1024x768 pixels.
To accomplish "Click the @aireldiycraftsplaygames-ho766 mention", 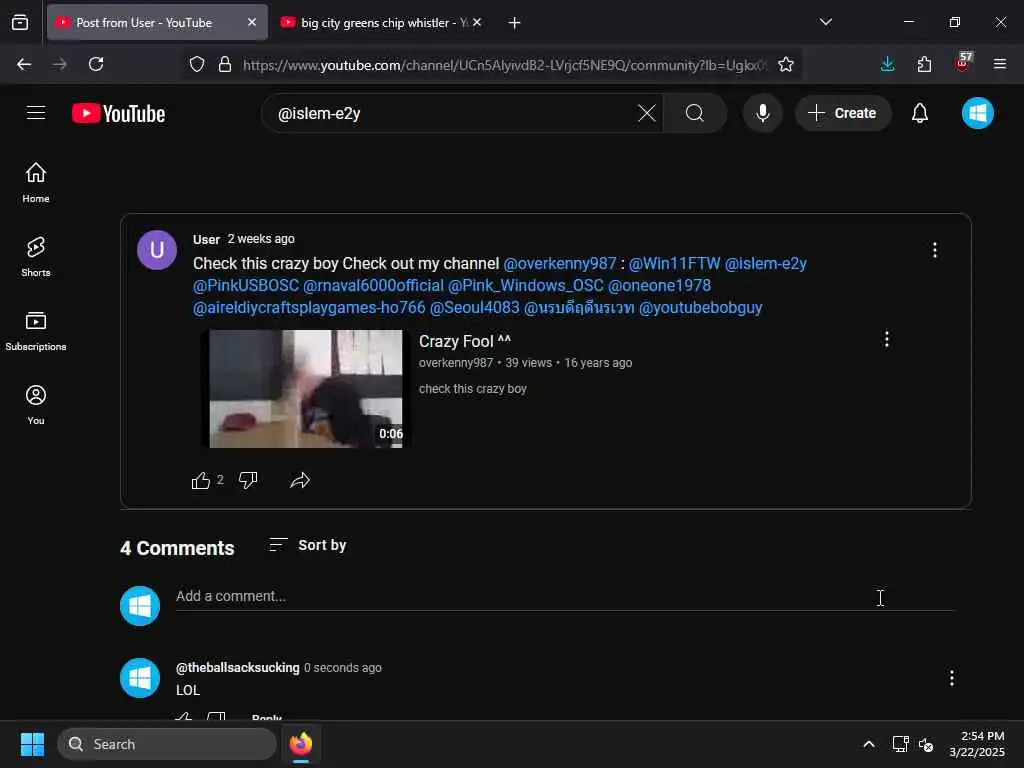I will click(309, 307).
